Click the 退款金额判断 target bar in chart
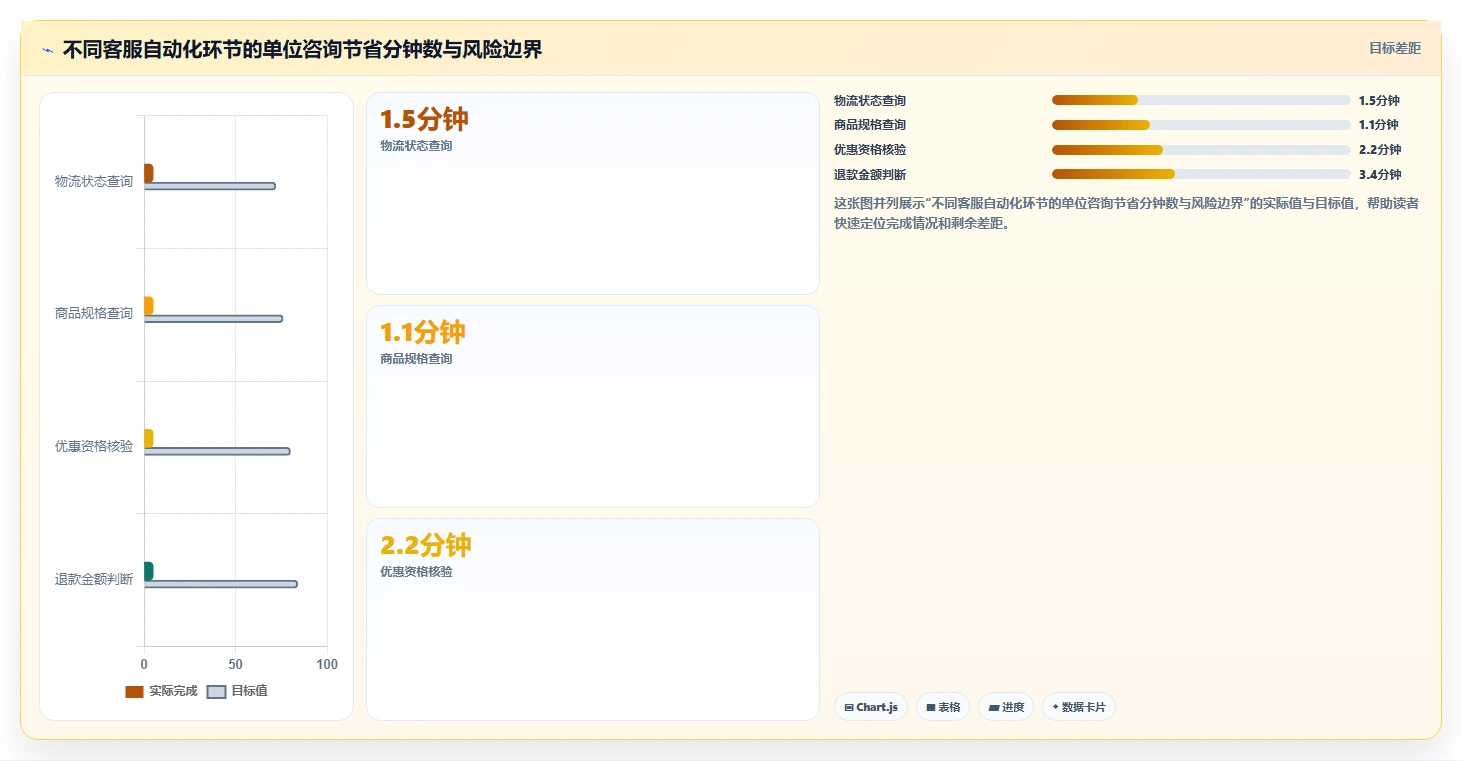The image size is (1462, 761). pos(221,584)
